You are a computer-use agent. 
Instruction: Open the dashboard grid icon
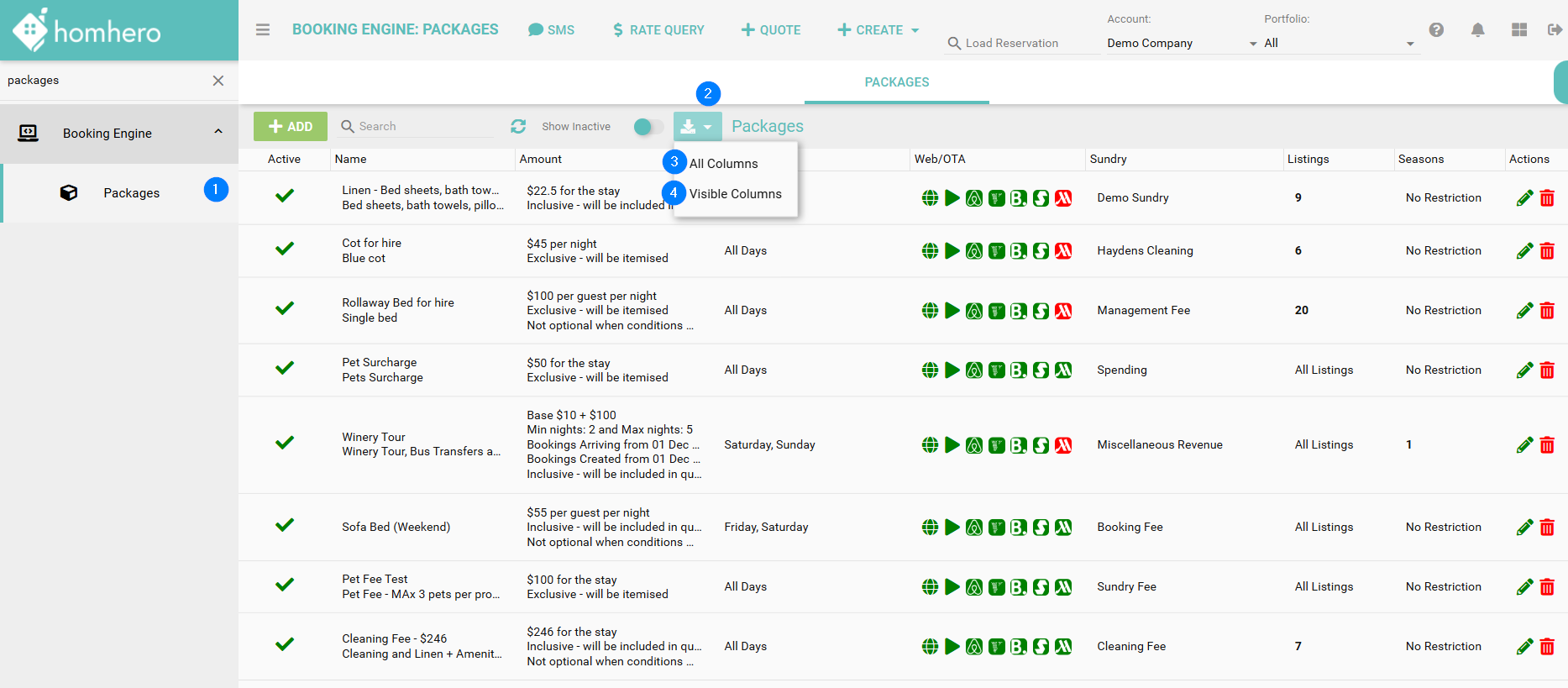pyautogui.click(x=1518, y=29)
